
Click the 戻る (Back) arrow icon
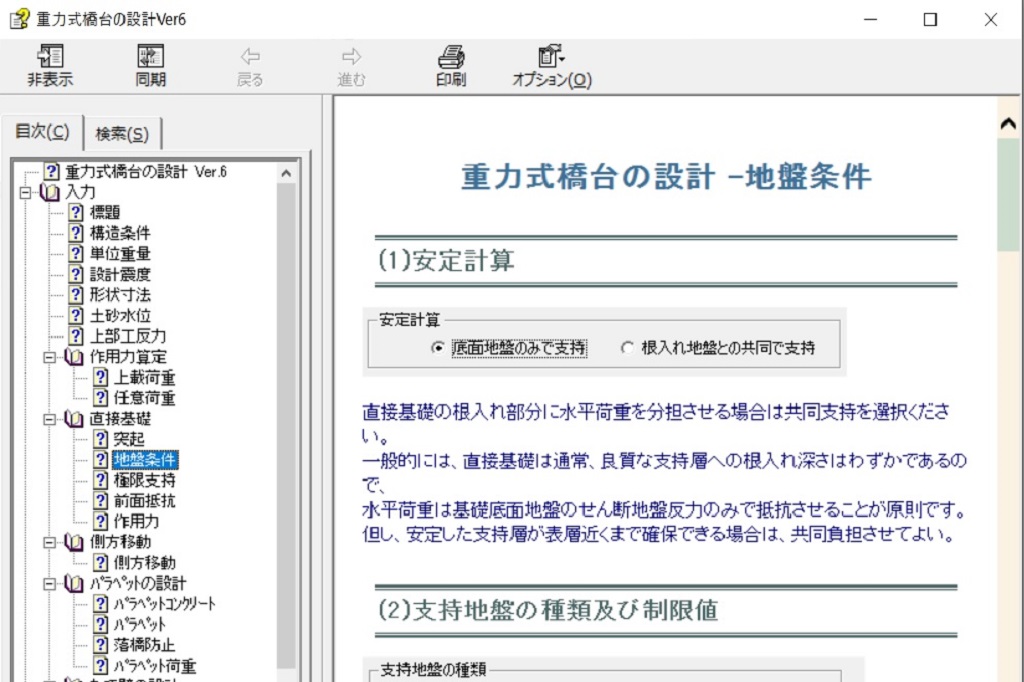(x=250, y=57)
